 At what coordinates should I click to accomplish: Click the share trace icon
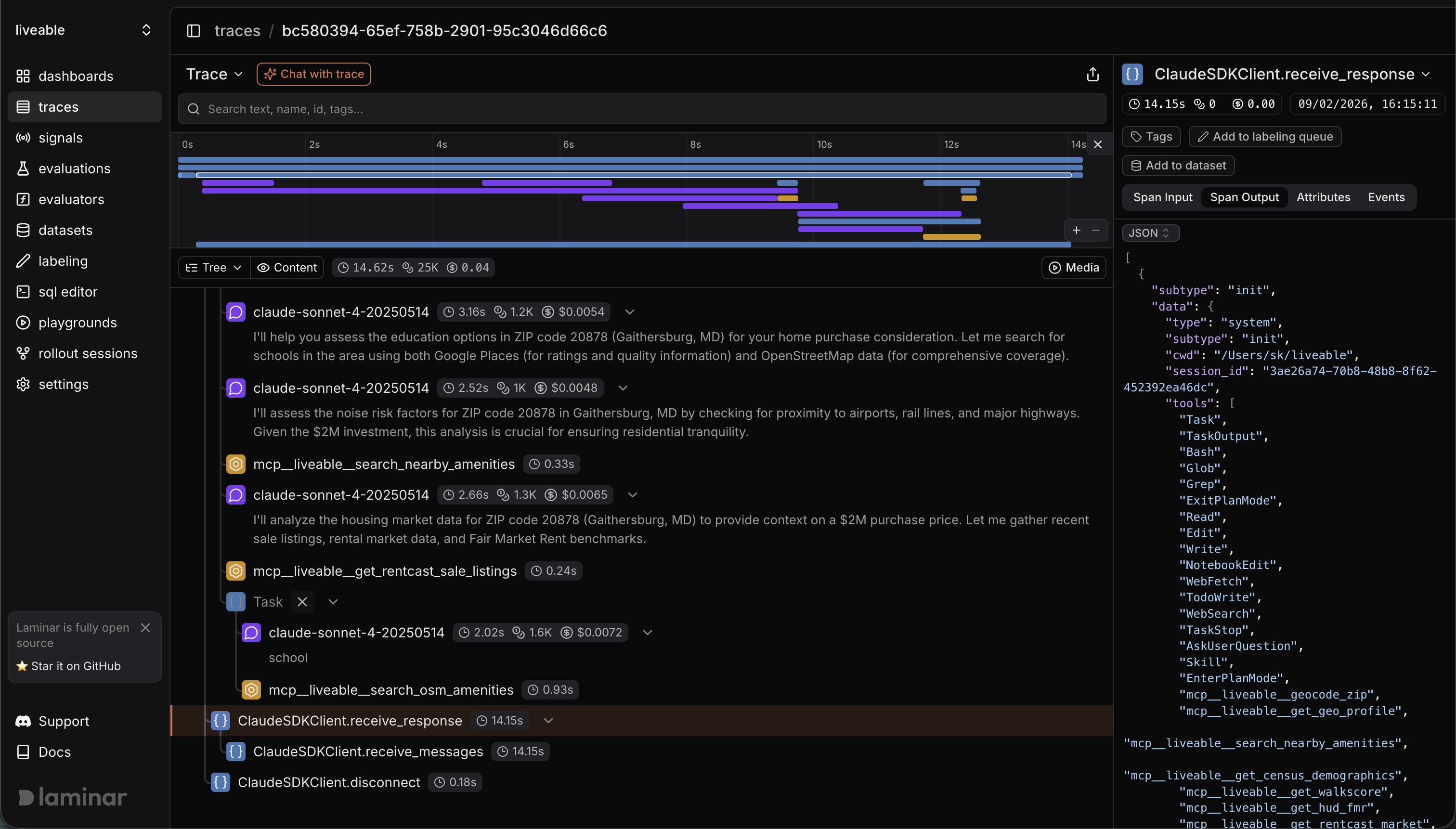coord(1092,75)
